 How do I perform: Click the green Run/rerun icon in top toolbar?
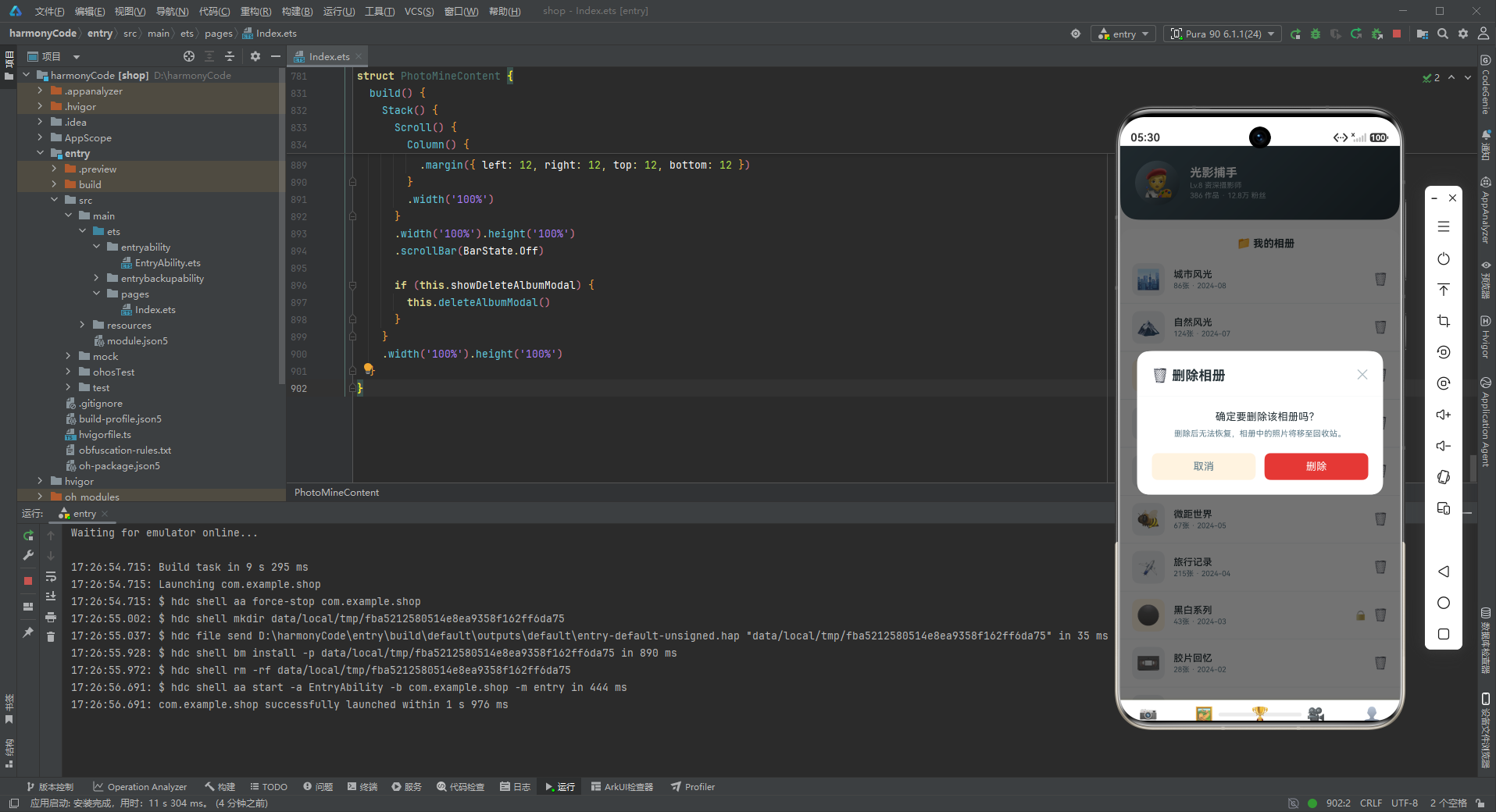(1295, 34)
